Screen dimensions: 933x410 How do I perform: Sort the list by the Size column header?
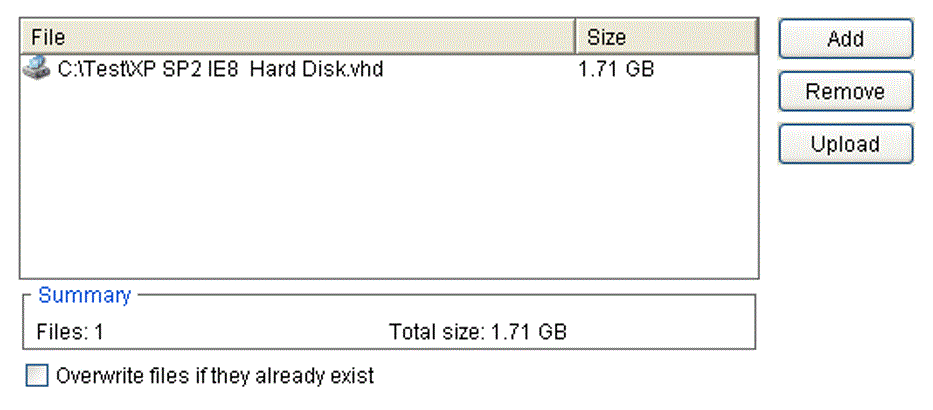coord(665,38)
